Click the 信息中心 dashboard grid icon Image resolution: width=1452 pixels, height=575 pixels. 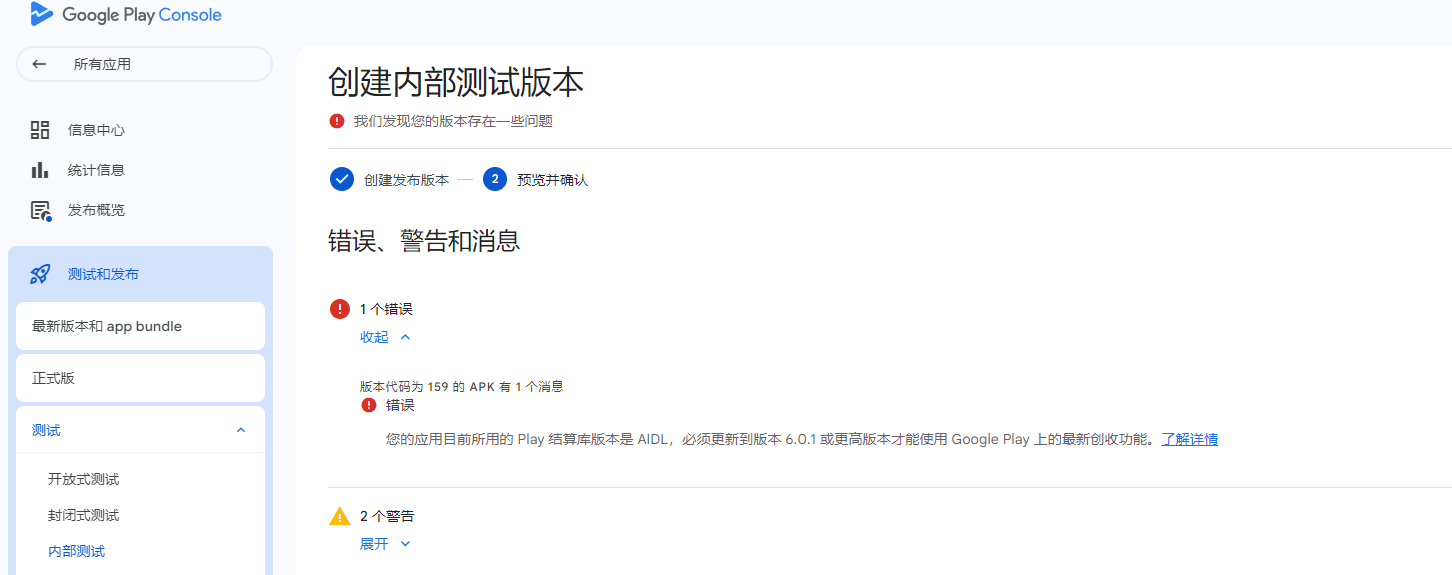(x=40, y=130)
